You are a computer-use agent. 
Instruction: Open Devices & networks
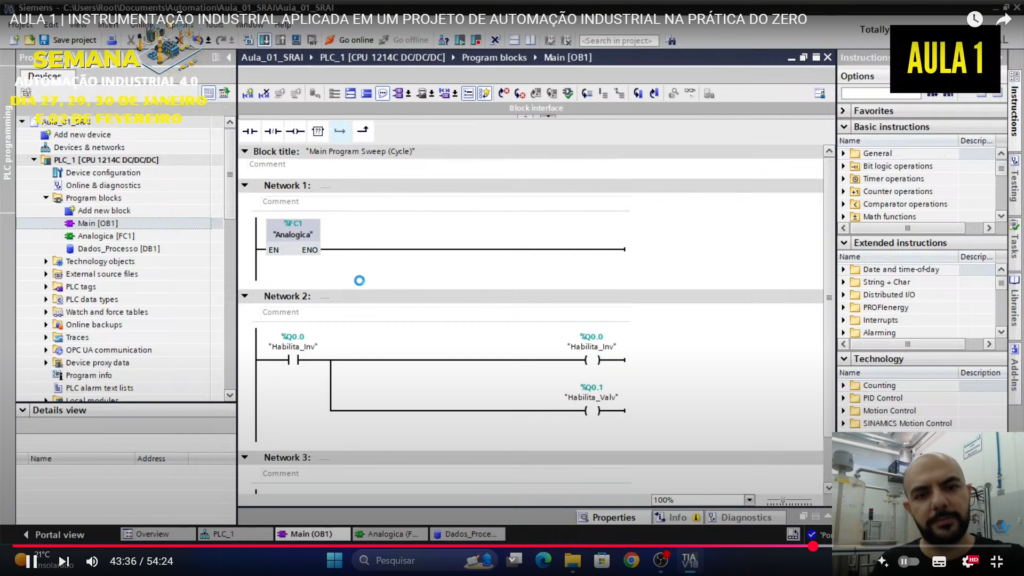tap(89, 148)
